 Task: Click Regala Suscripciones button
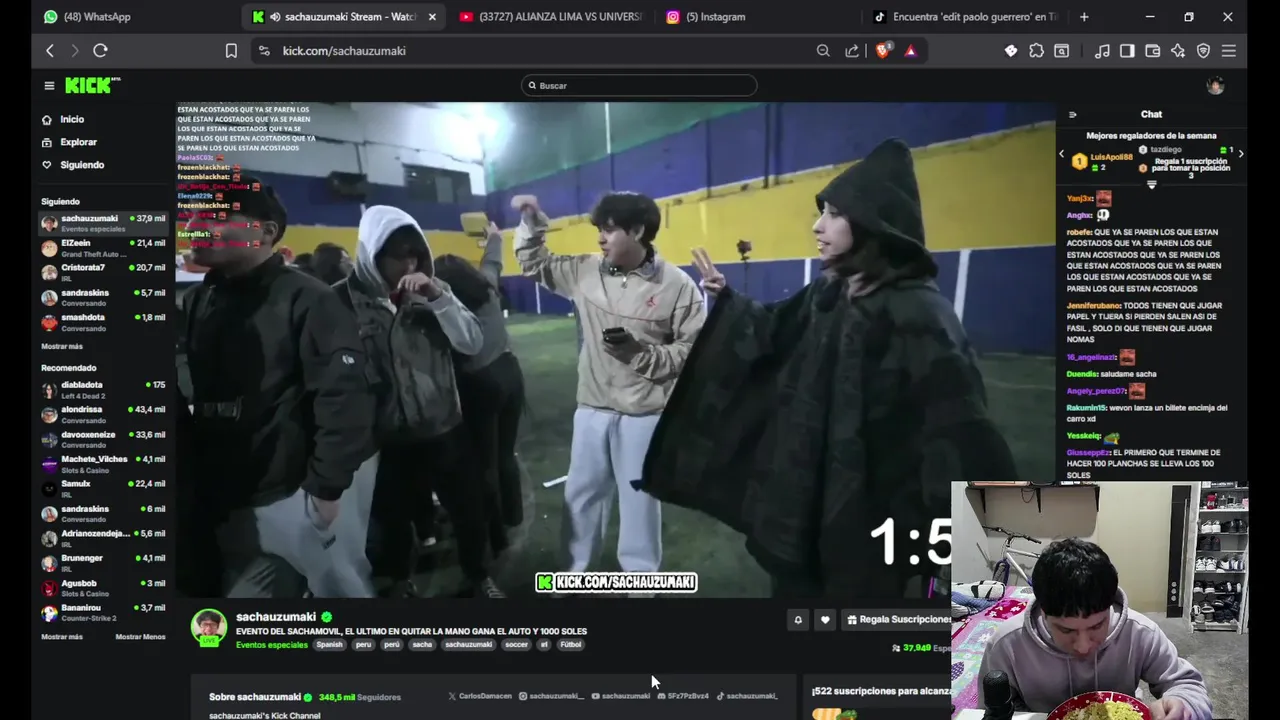click(899, 620)
